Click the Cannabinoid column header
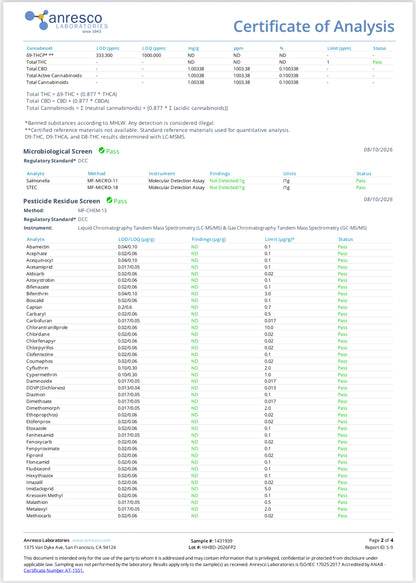Image resolution: width=416 pixels, height=583 pixels. coord(39,48)
